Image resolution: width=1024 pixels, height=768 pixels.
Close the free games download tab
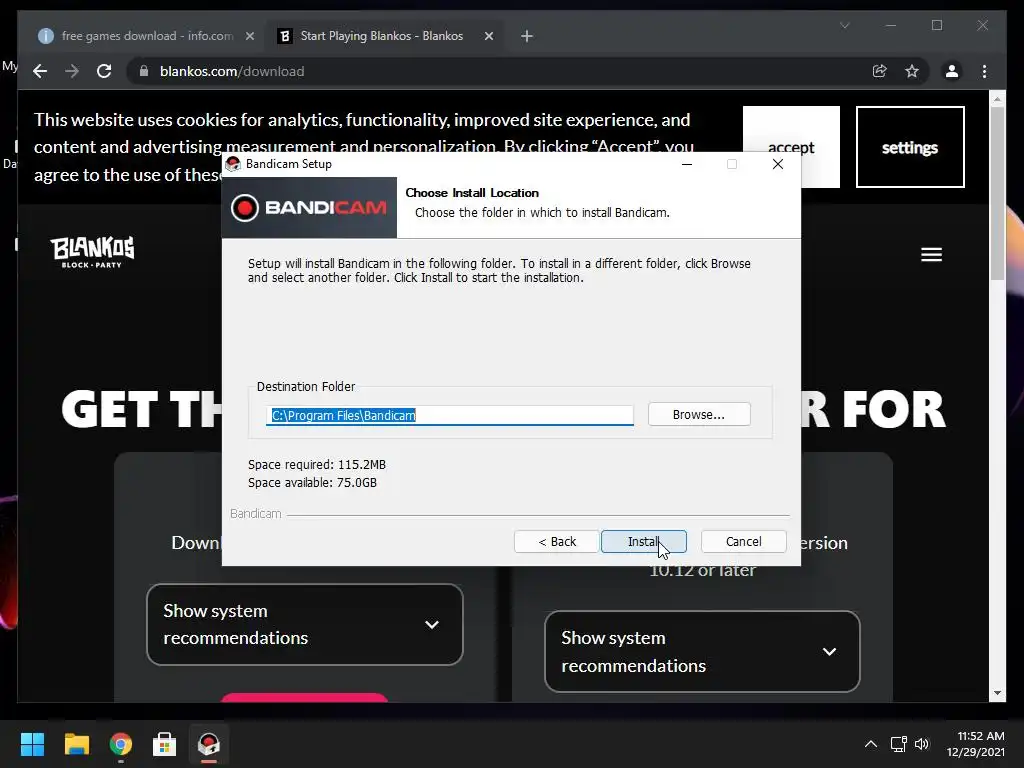coord(249,36)
